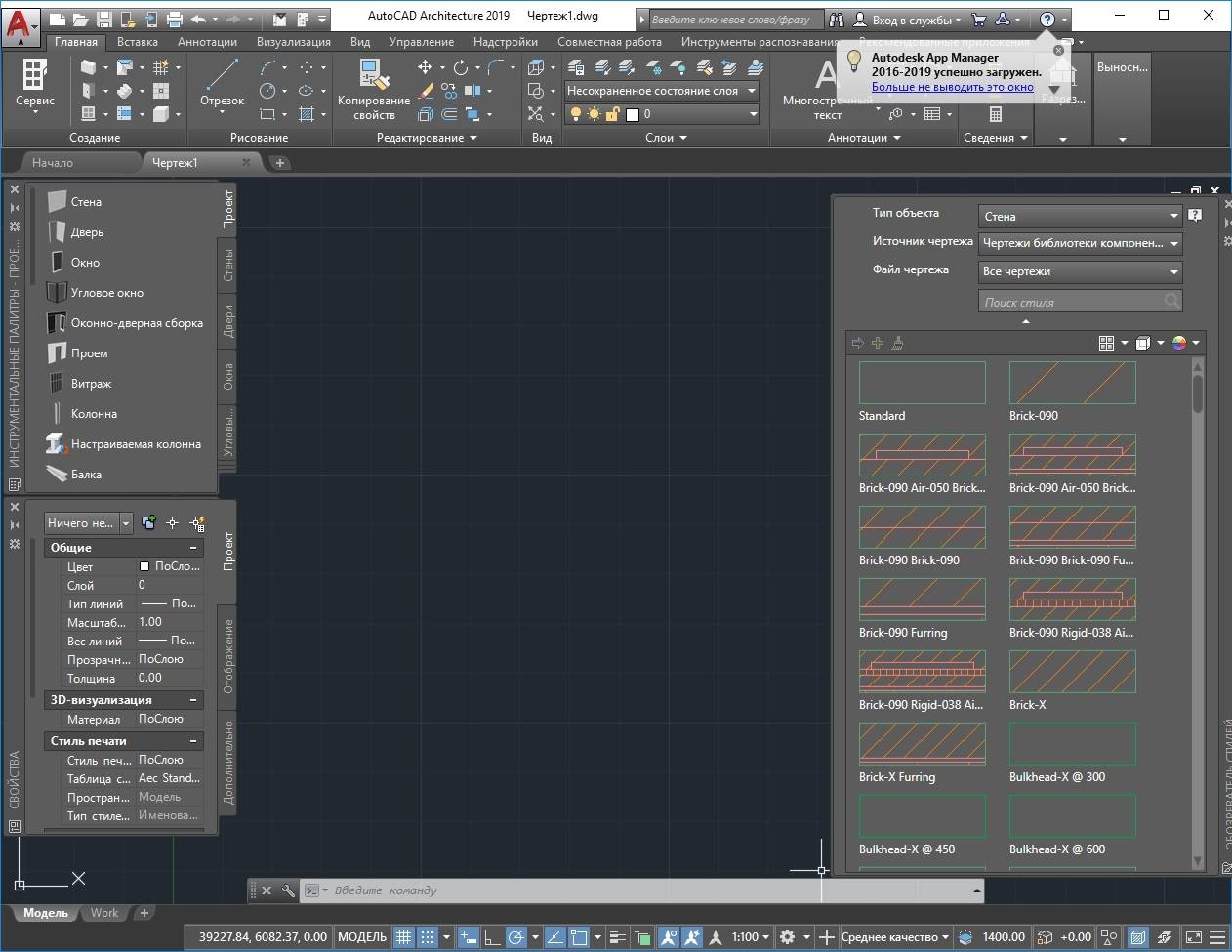Image resolution: width=1232 pixels, height=952 pixels.
Task: Open the Help question mark icon
Action: 1047,19
